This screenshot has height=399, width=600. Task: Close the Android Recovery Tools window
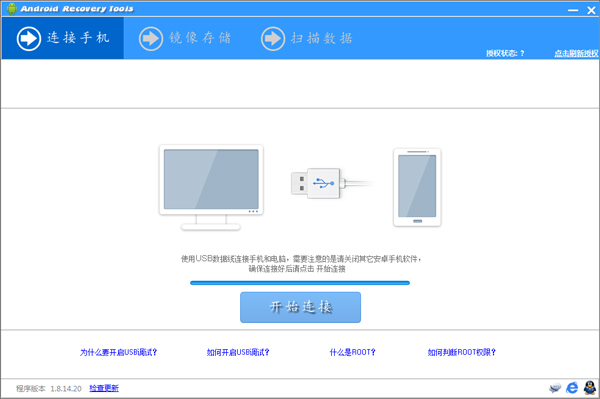pyautogui.click(x=591, y=10)
